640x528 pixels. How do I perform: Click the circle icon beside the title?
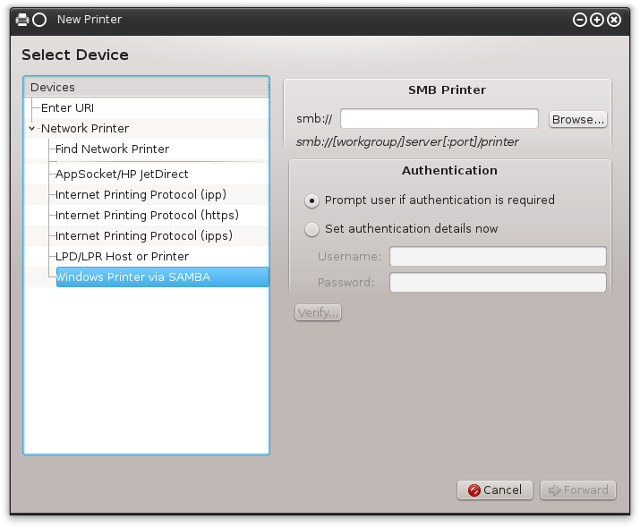40,20
